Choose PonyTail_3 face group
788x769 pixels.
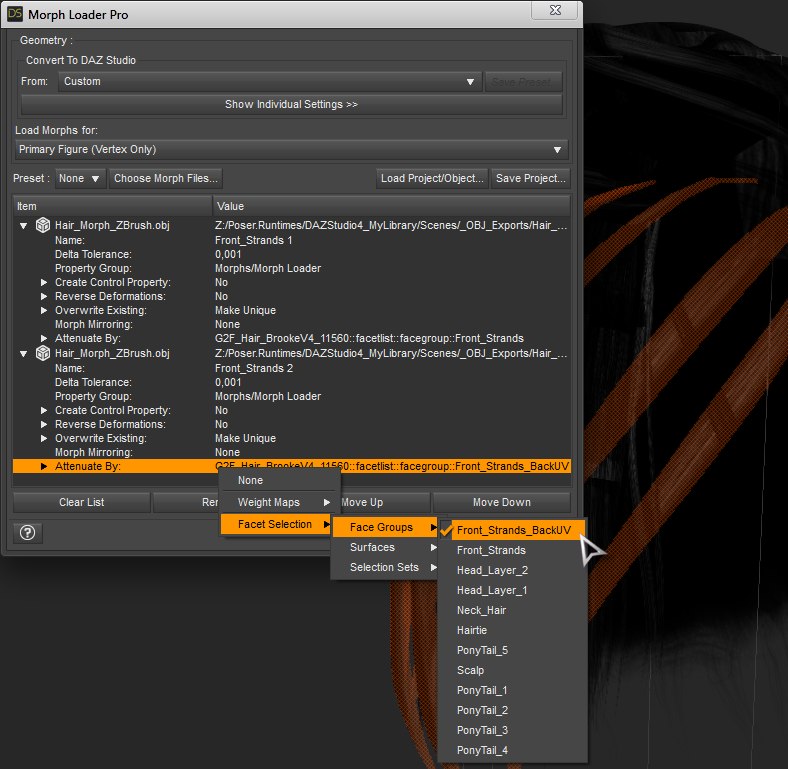pos(513,730)
